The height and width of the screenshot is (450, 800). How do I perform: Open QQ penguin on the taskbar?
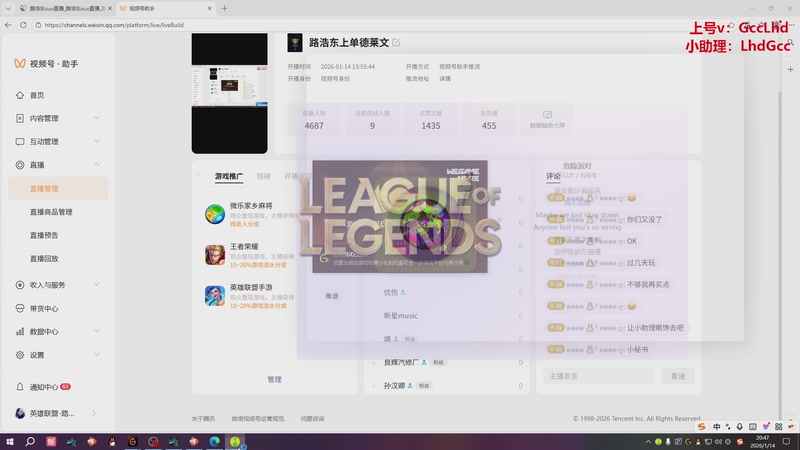click(112, 441)
